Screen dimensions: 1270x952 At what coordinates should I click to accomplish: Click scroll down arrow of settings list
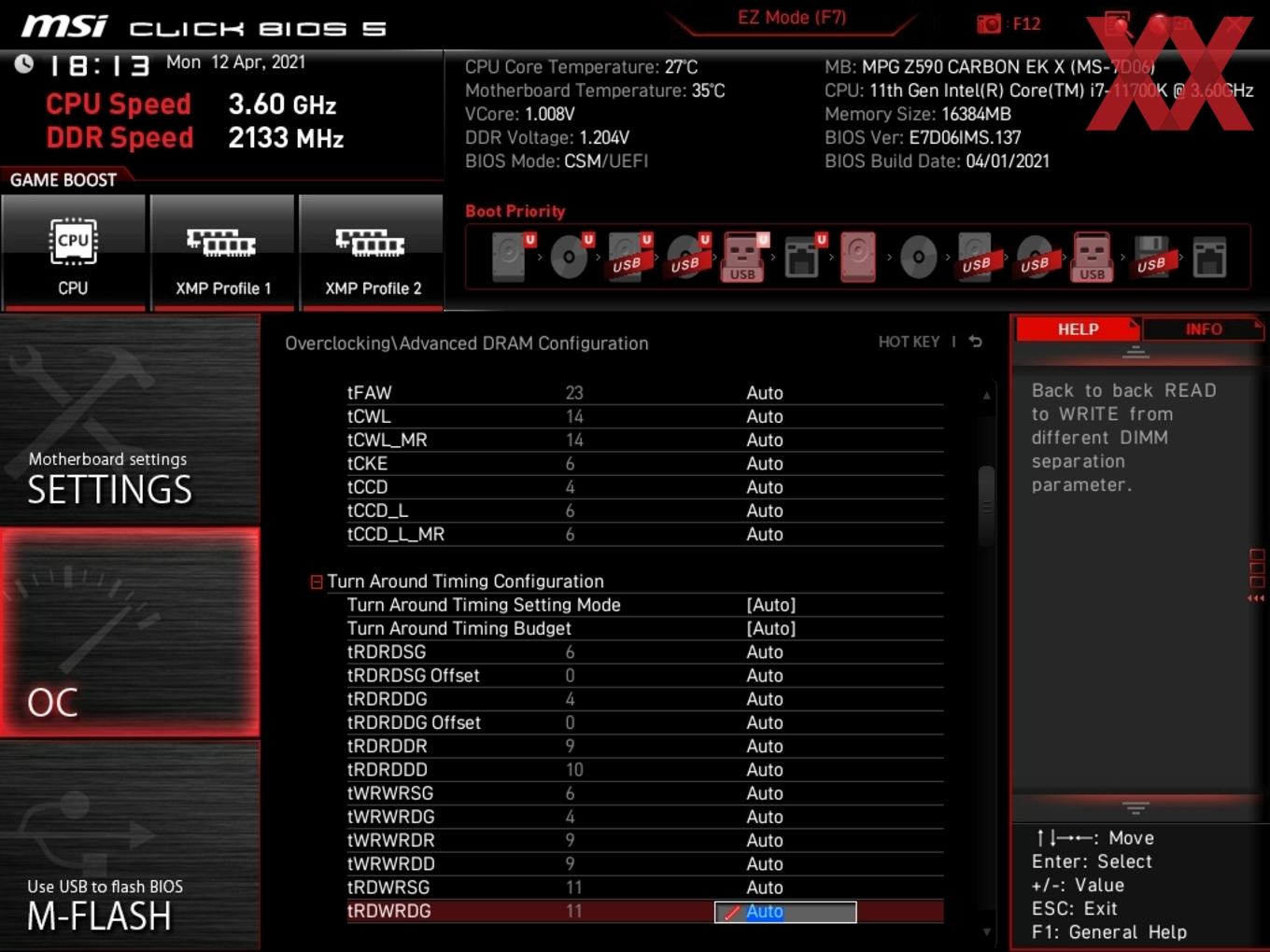click(986, 931)
